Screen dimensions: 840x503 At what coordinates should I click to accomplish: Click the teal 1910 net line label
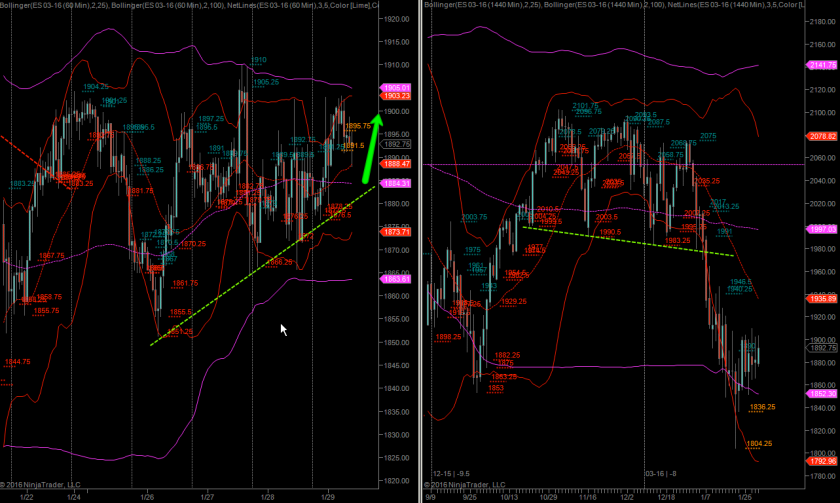259,60
